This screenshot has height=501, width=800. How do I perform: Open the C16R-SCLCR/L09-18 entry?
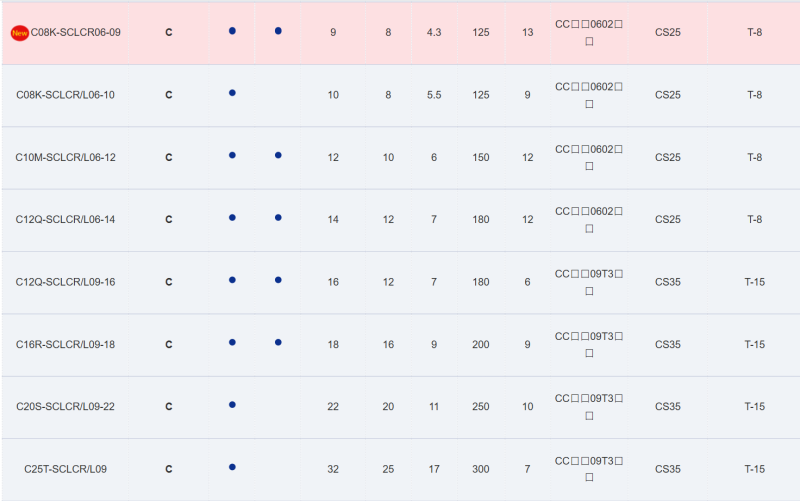(x=65, y=345)
